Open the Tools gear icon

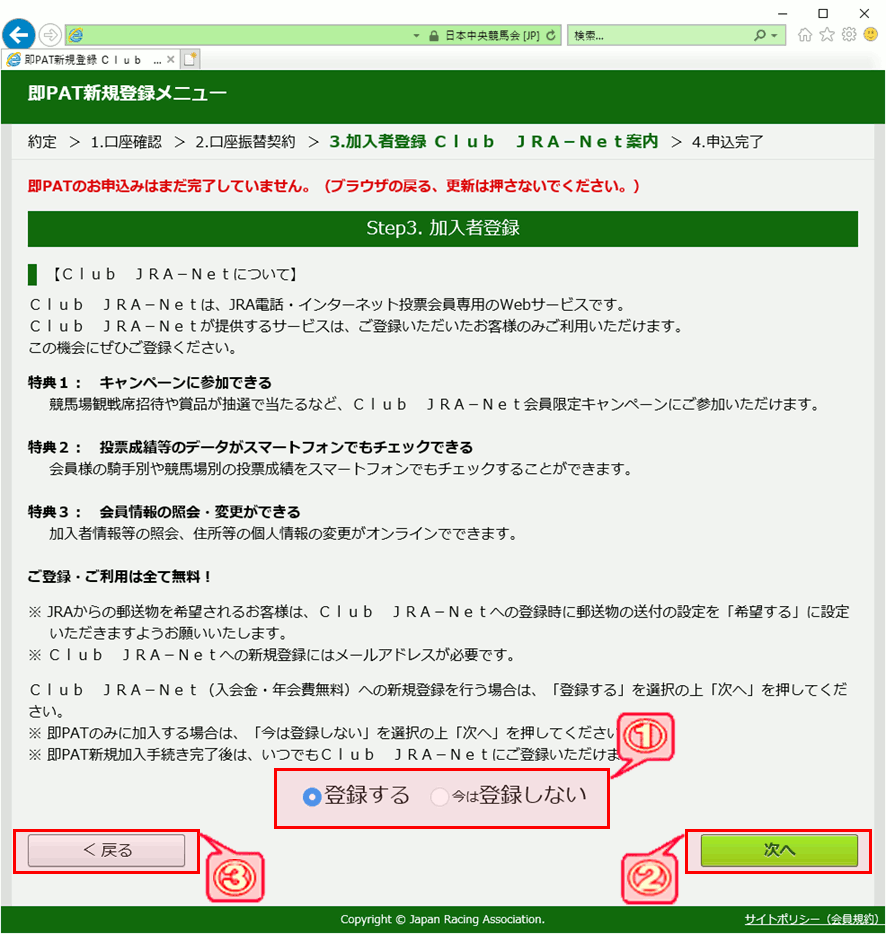pos(848,35)
